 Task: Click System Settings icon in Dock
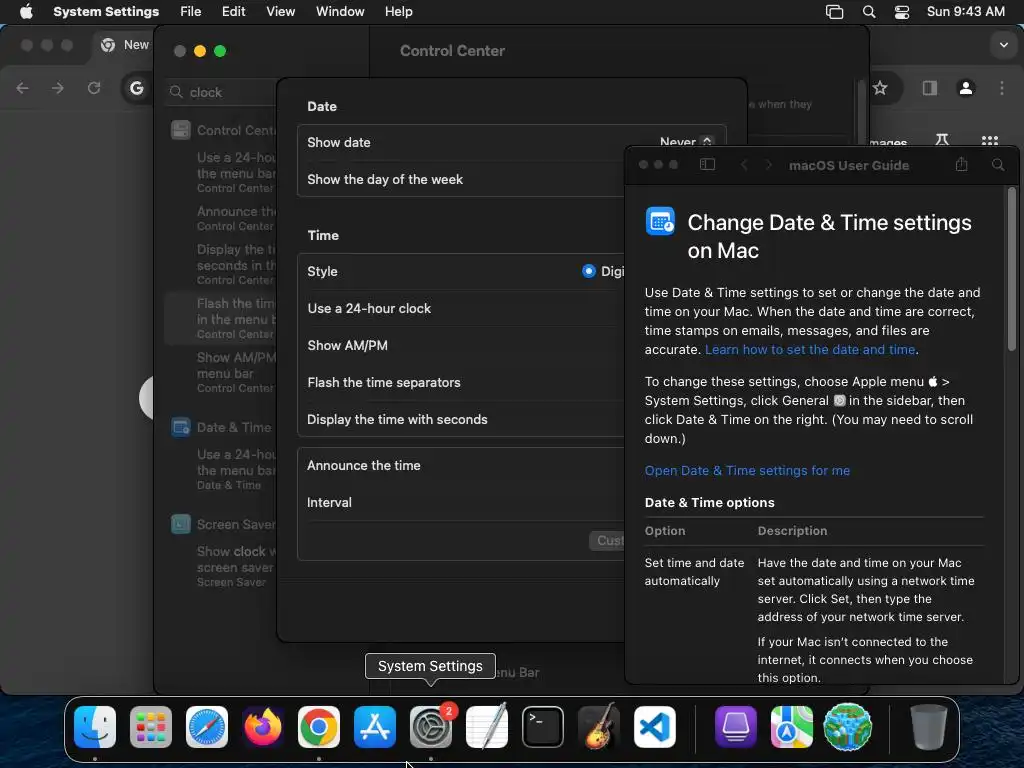pos(431,727)
